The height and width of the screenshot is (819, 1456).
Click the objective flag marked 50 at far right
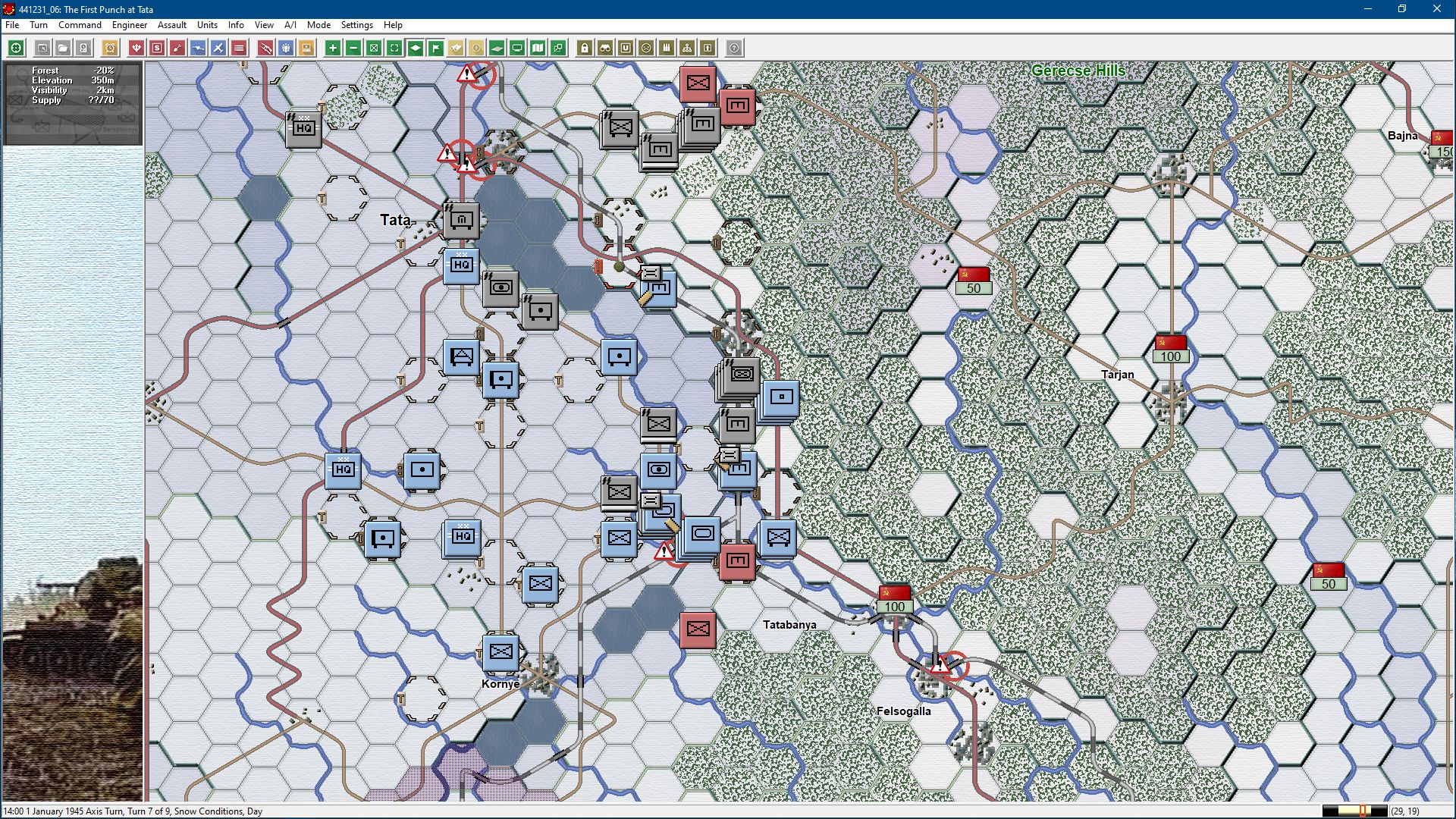(x=1329, y=577)
